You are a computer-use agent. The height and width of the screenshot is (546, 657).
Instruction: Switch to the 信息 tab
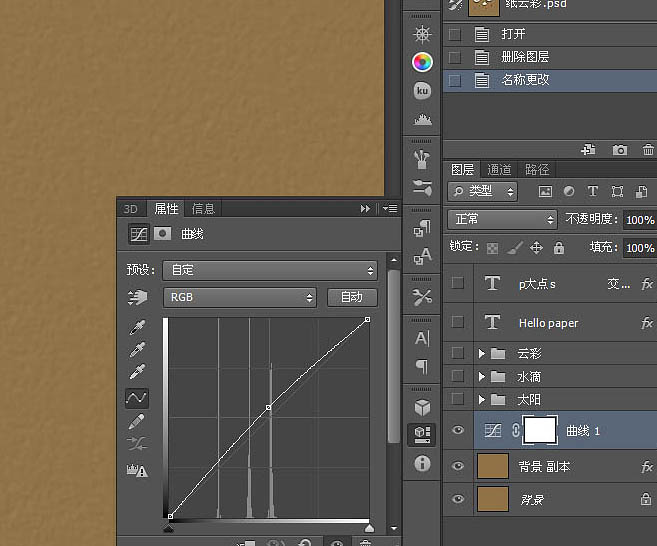[203, 209]
